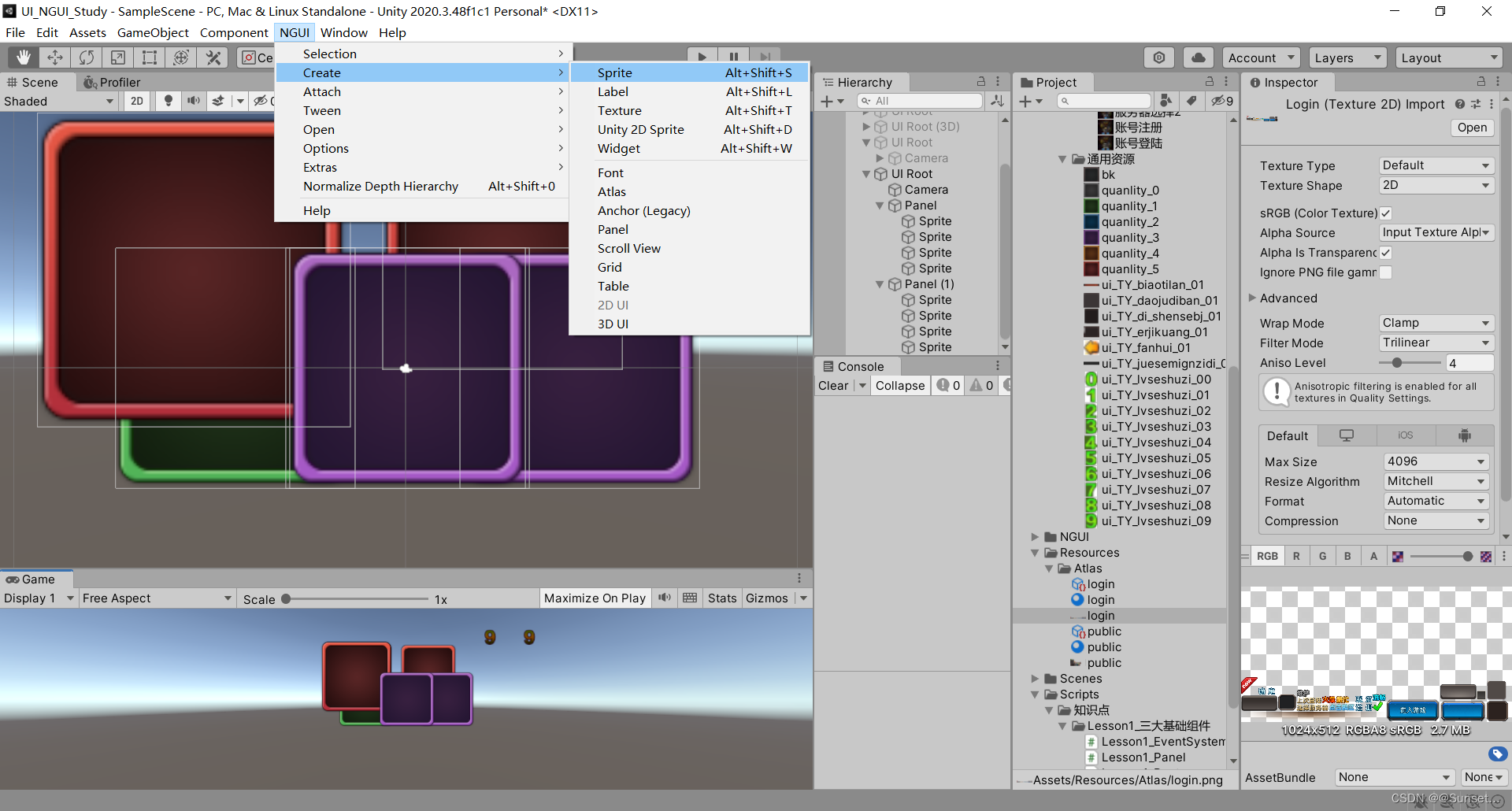This screenshot has height=811, width=1512.
Task: Enable Ignore PNG file gamma checkbox
Action: [1386, 272]
